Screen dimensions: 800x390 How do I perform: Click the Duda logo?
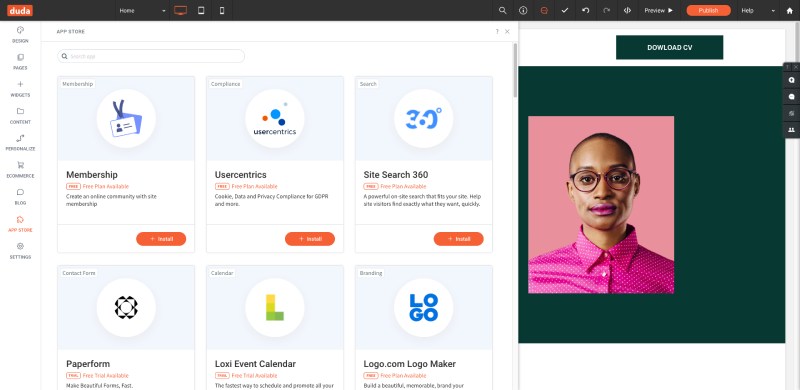pos(20,10)
